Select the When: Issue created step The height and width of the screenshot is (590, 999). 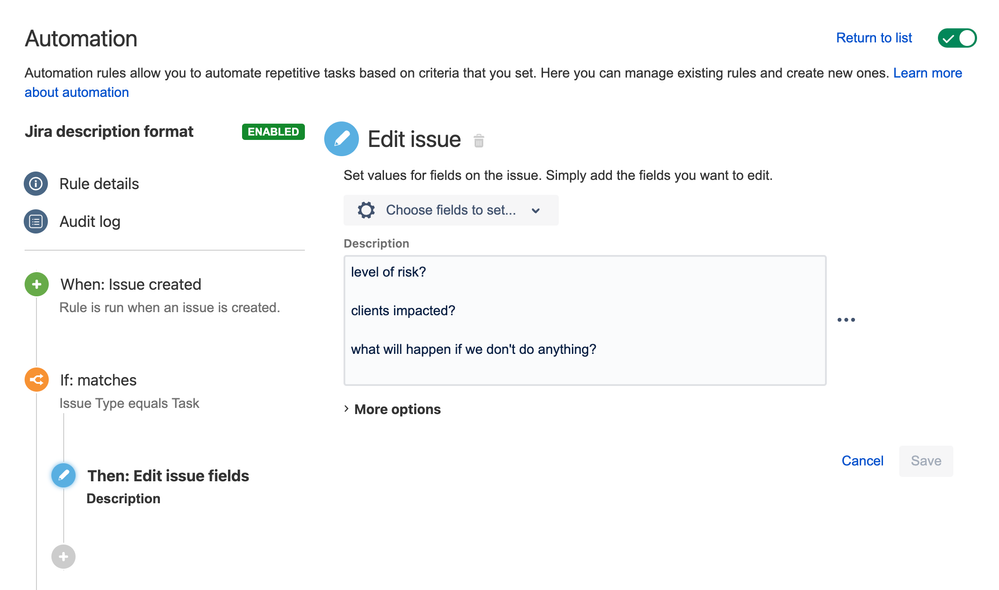point(131,284)
